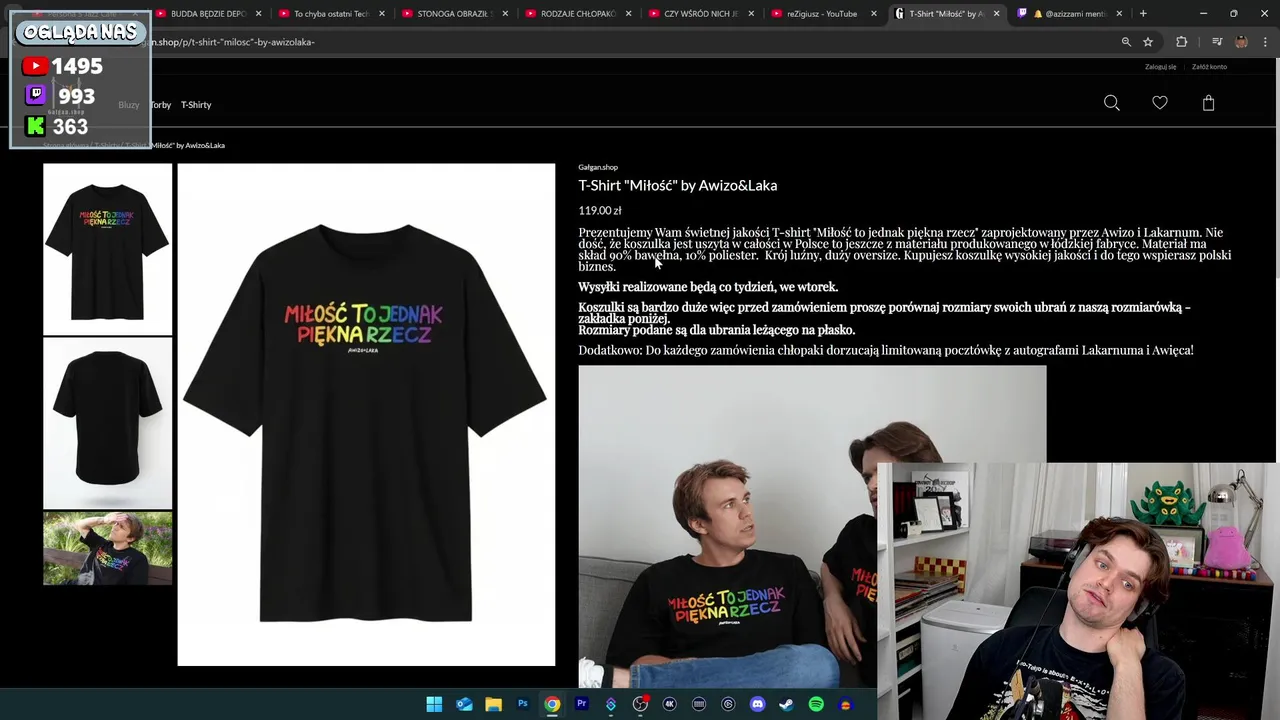Click the Gałgan.shop brand link
This screenshot has width=1280, height=720.
tap(598, 167)
